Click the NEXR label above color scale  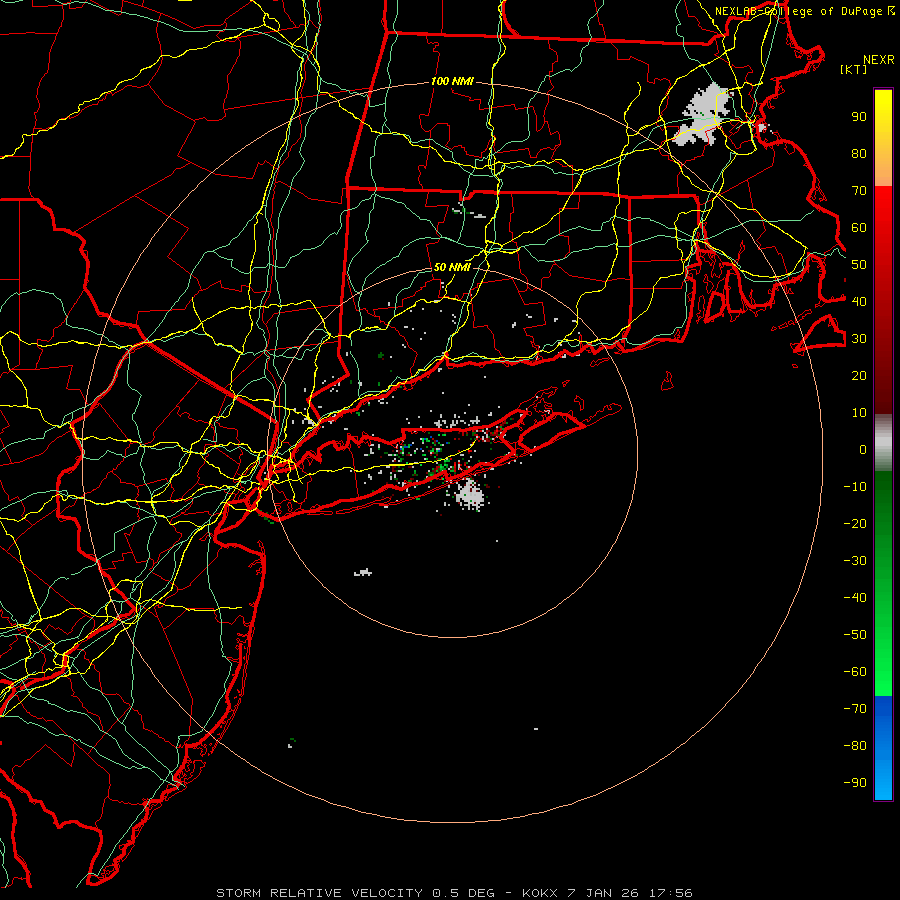(879, 60)
